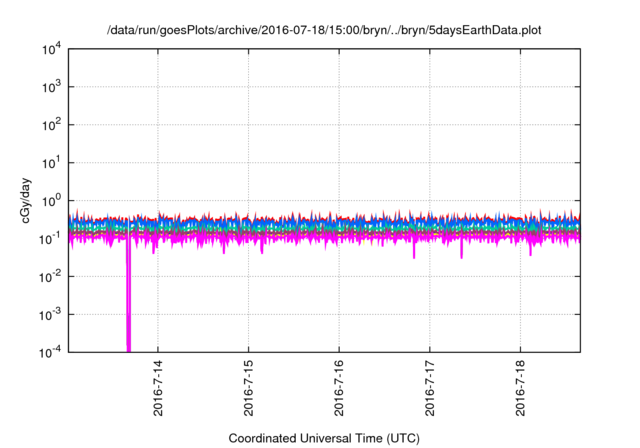Viewport: 640px width, 448px height.
Task: Select the 2016-7-15 x-axis date label
Action: coord(249,388)
